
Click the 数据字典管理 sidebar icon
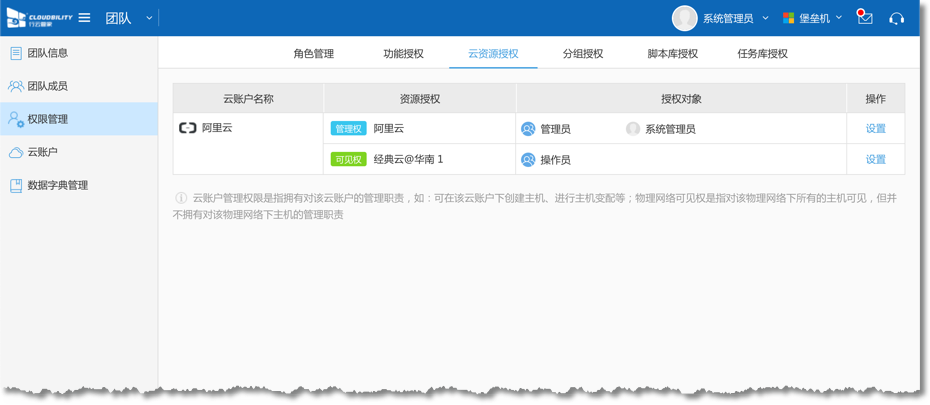click(x=16, y=185)
